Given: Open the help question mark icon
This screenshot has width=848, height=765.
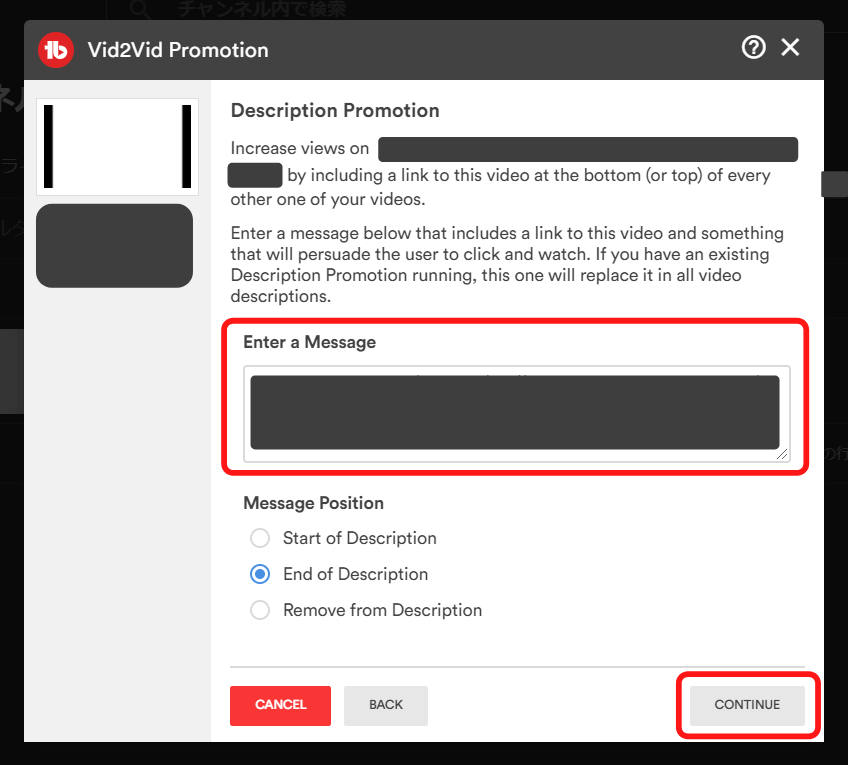Looking at the screenshot, I should [x=753, y=47].
